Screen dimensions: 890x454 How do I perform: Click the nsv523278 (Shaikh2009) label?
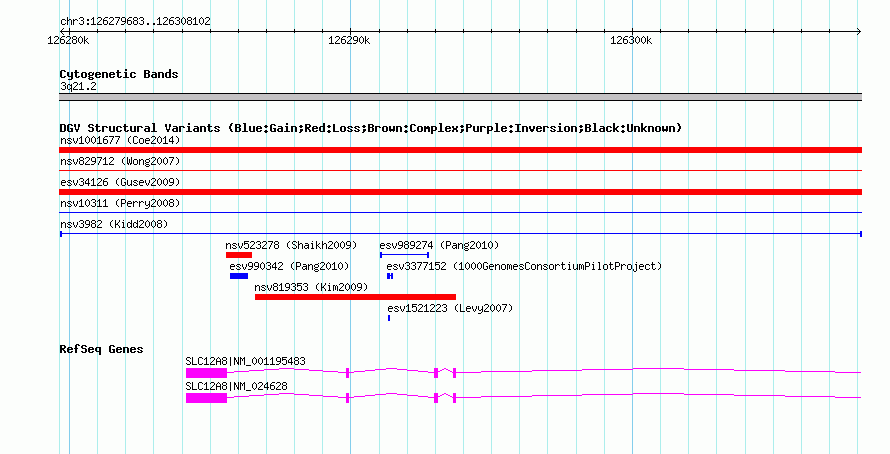[x=291, y=245]
